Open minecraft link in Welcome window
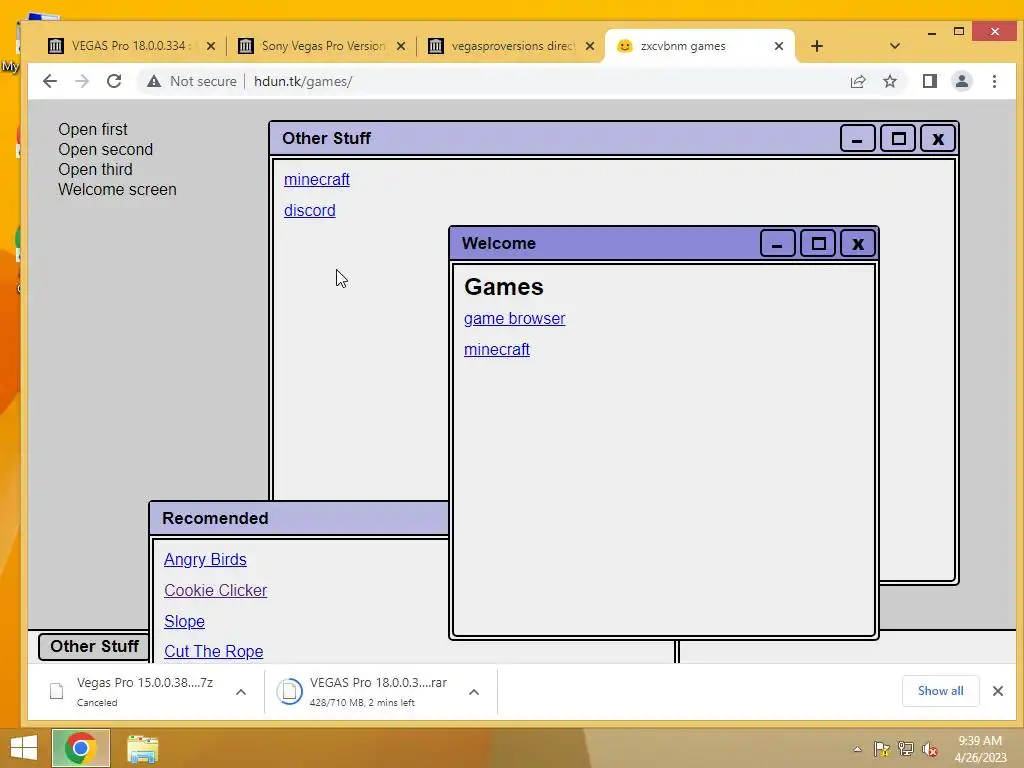This screenshot has width=1024, height=768. 496,349
